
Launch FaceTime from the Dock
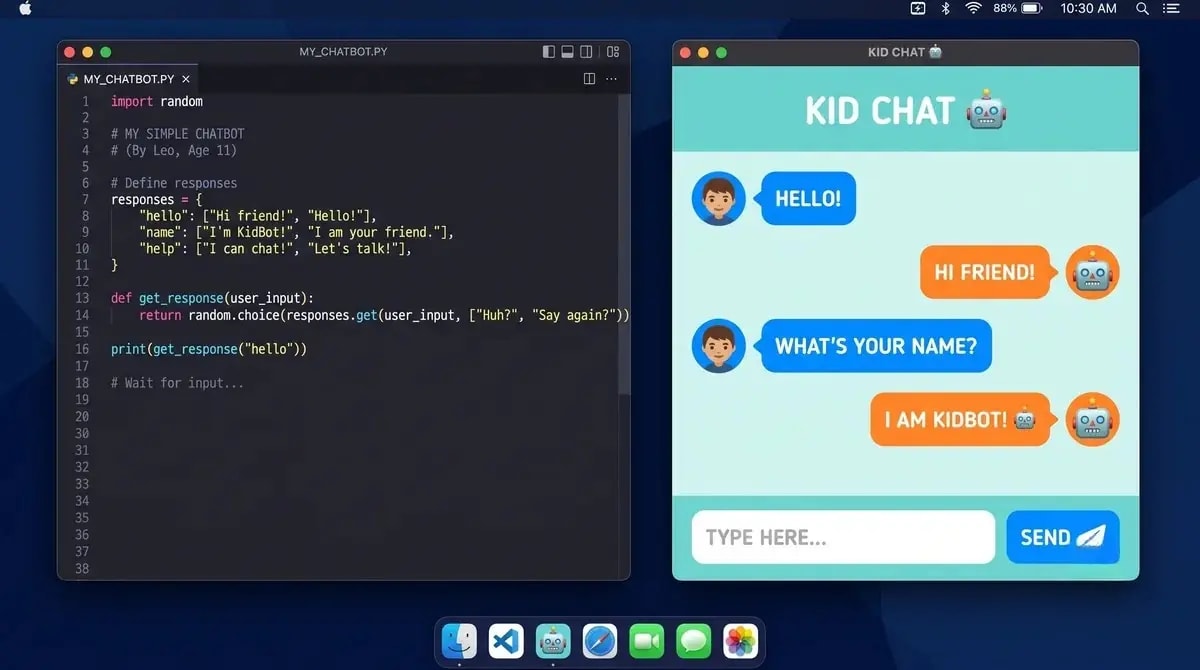pos(647,640)
